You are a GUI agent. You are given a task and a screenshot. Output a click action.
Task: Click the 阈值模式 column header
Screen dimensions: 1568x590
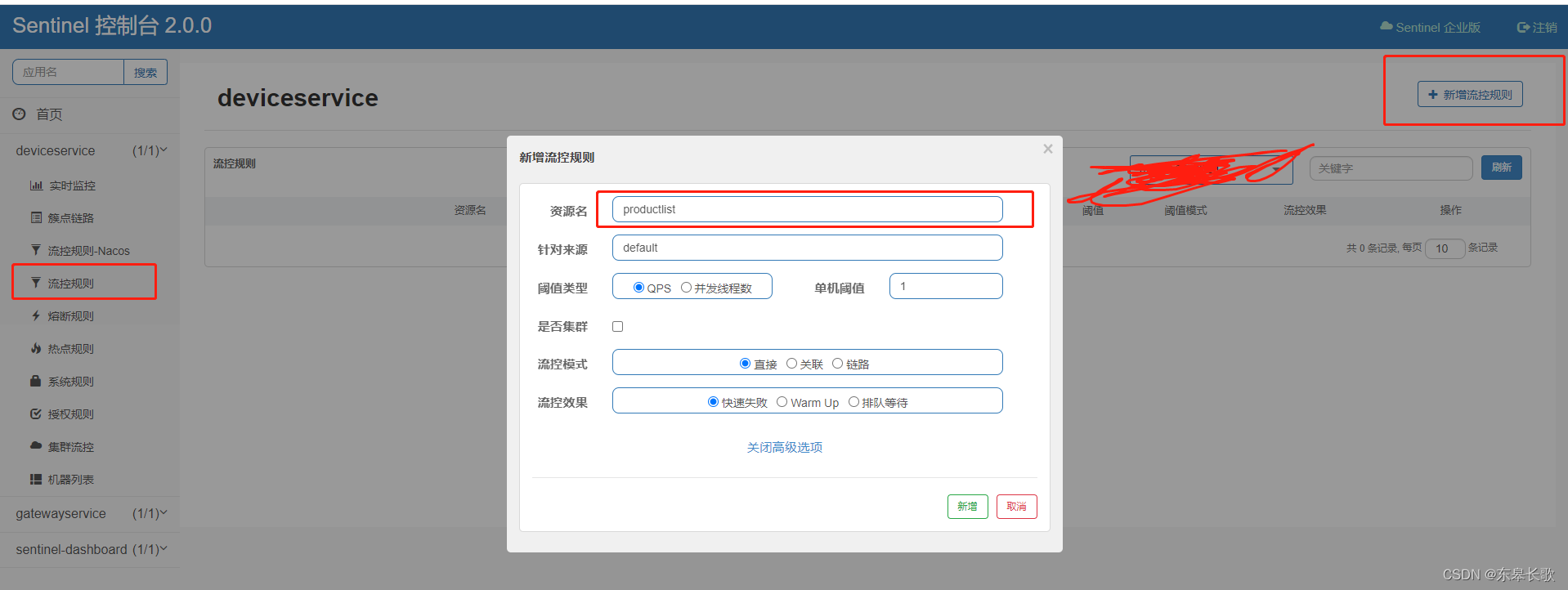click(x=1185, y=210)
